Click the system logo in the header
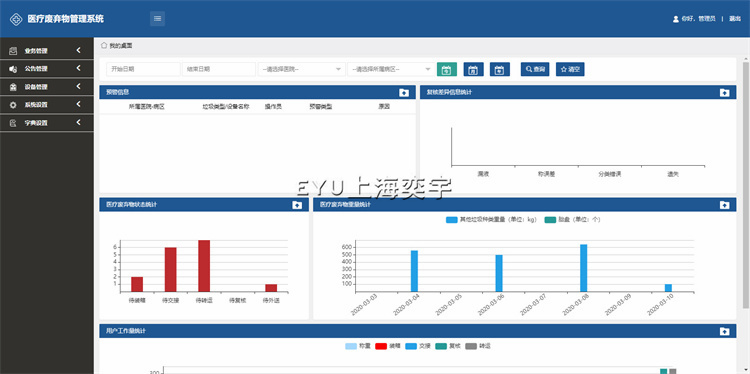 point(16,19)
